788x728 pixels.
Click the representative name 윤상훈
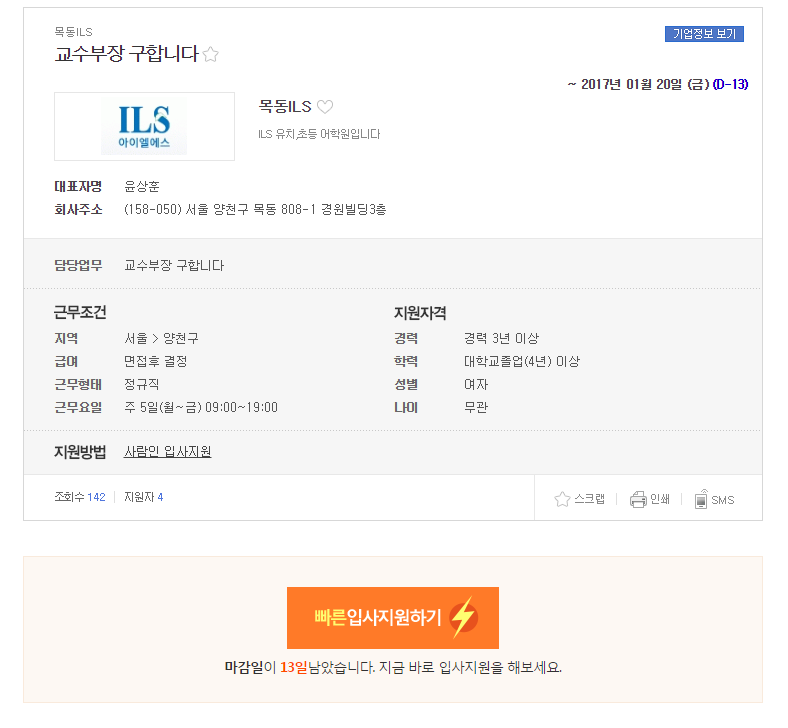pyautogui.click(x=142, y=186)
